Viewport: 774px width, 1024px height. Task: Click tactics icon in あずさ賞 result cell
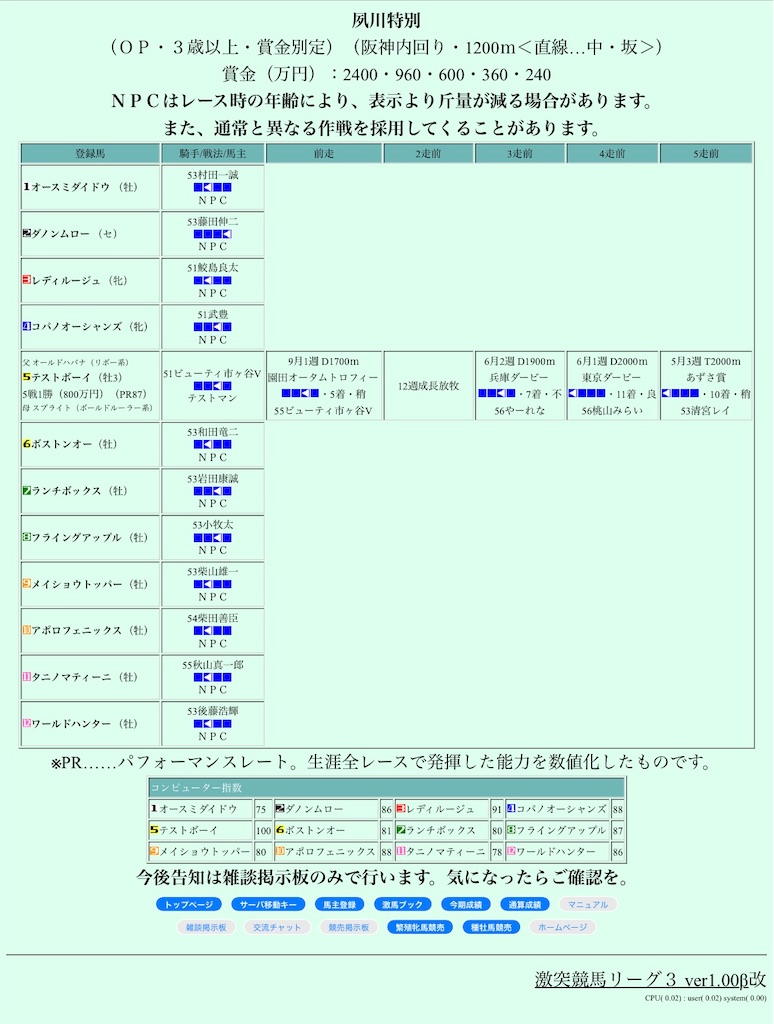point(680,393)
